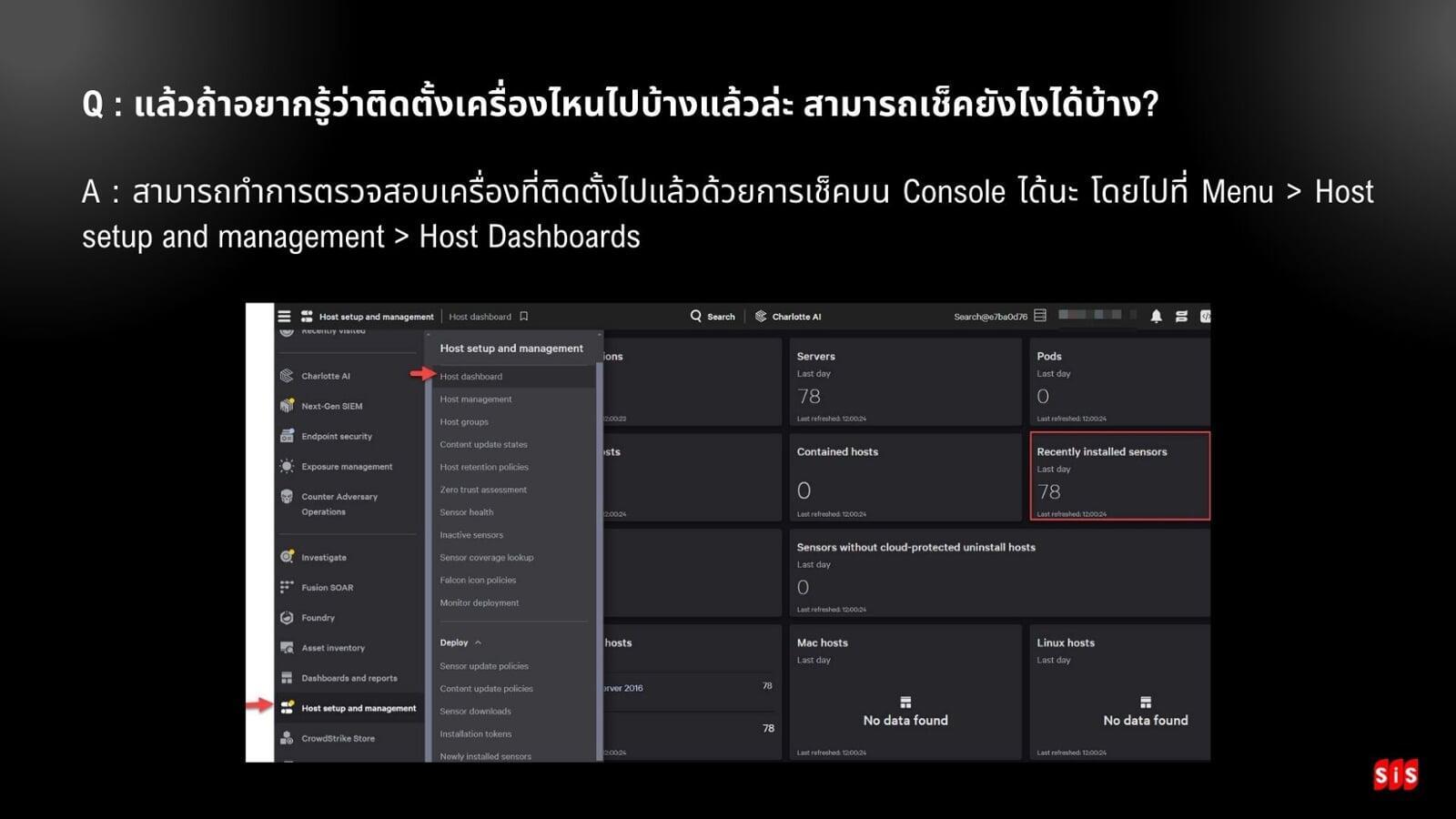Select Zero trust assessment
1456x819 pixels.
click(483, 490)
